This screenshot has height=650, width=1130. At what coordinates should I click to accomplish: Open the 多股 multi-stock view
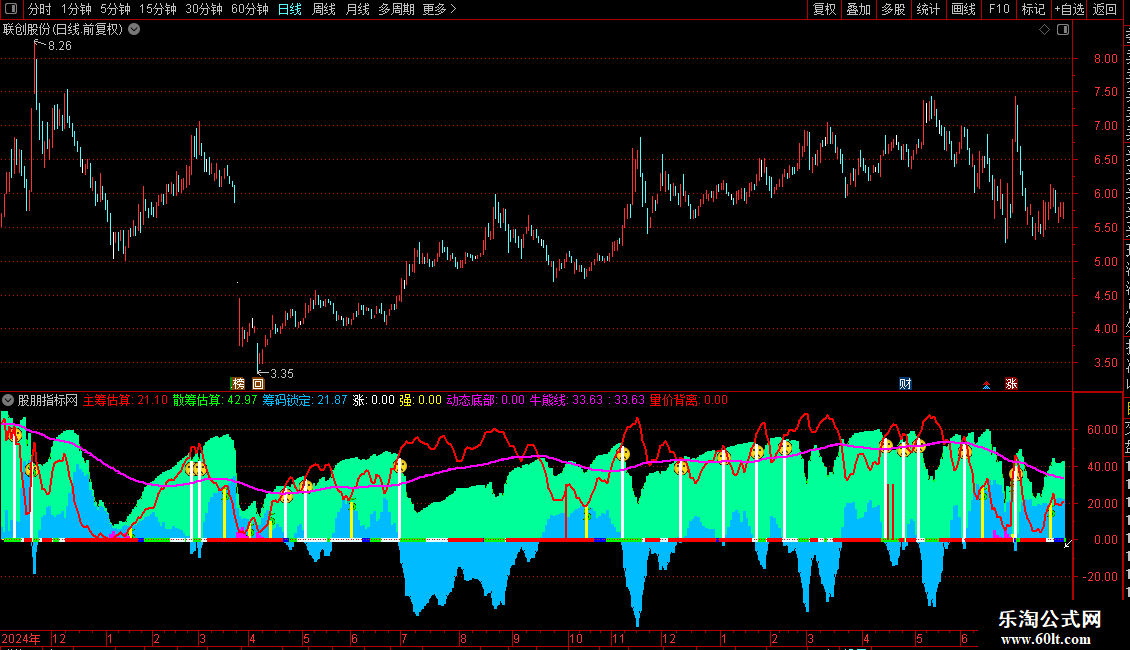pyautogui.click(x=893, y=9)
